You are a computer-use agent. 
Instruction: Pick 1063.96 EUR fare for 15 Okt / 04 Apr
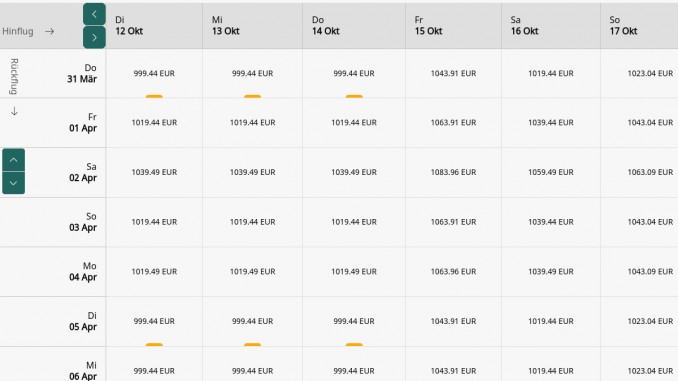(454, 272)
